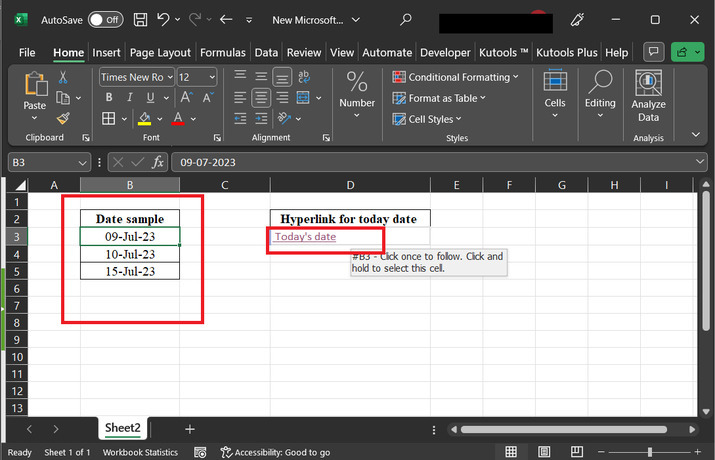The width and height of the screenshot is (715, 460).
Task: Click the Italic button in Font group
Action: pos(128,97)
